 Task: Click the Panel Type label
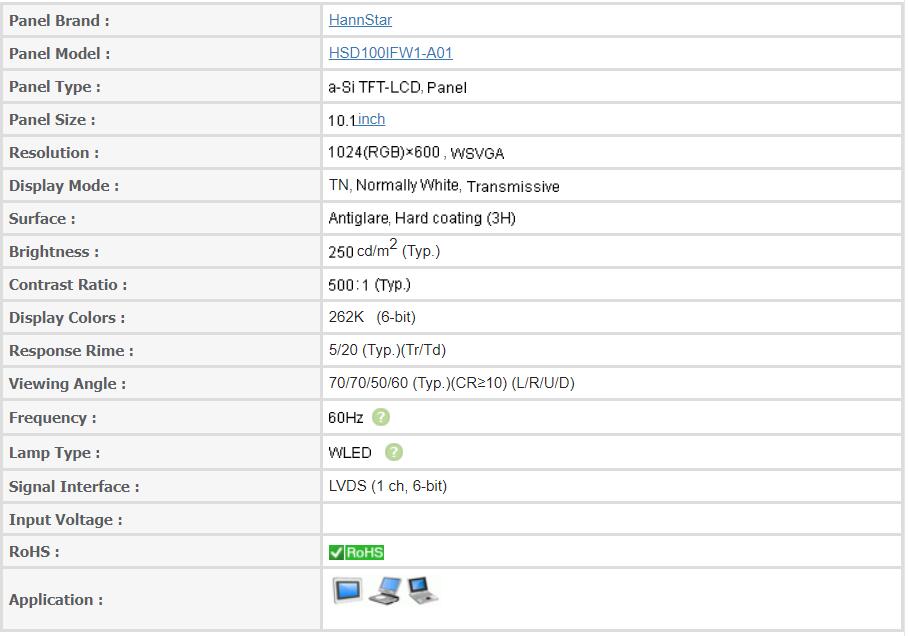click(54, 87)
